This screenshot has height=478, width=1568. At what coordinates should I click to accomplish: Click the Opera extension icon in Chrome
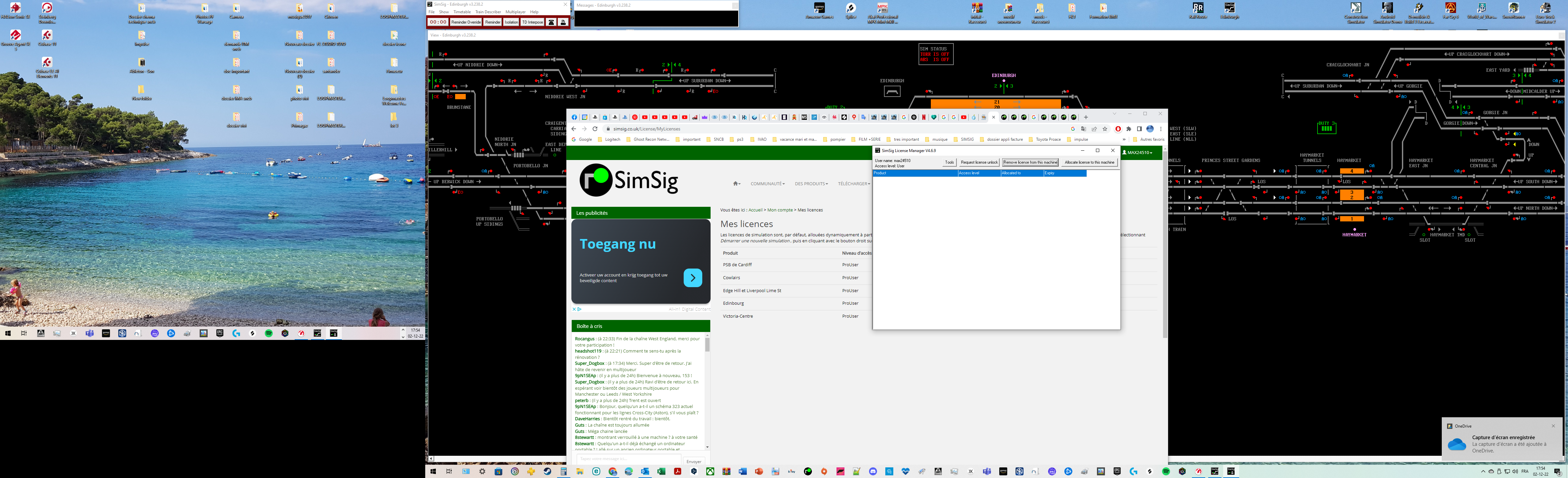click(x=1118, y=129)
